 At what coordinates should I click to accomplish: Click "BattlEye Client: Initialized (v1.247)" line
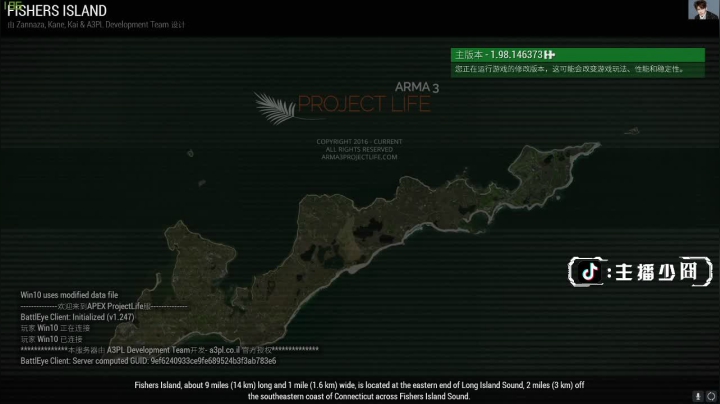coord(78,317)
